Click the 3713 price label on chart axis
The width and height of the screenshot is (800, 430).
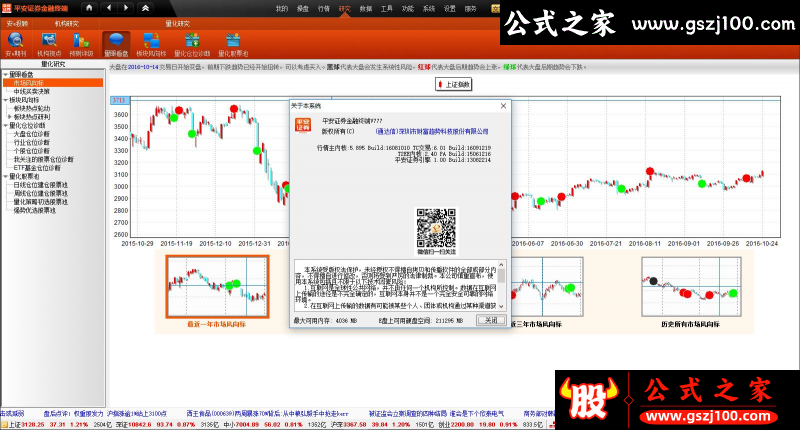point(119,100)
